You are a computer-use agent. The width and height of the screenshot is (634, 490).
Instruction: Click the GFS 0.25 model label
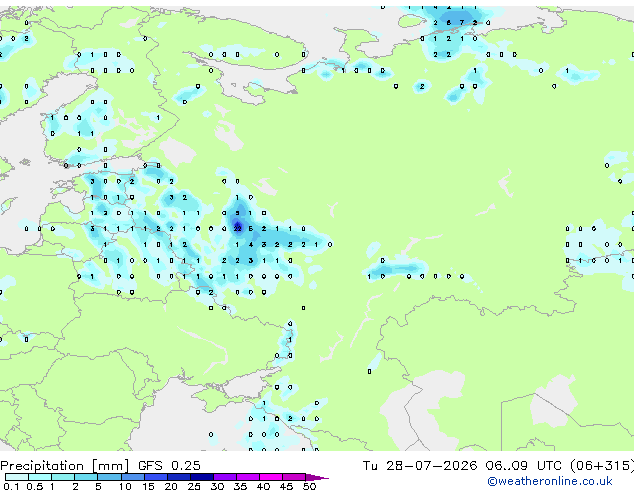point(169,466)
